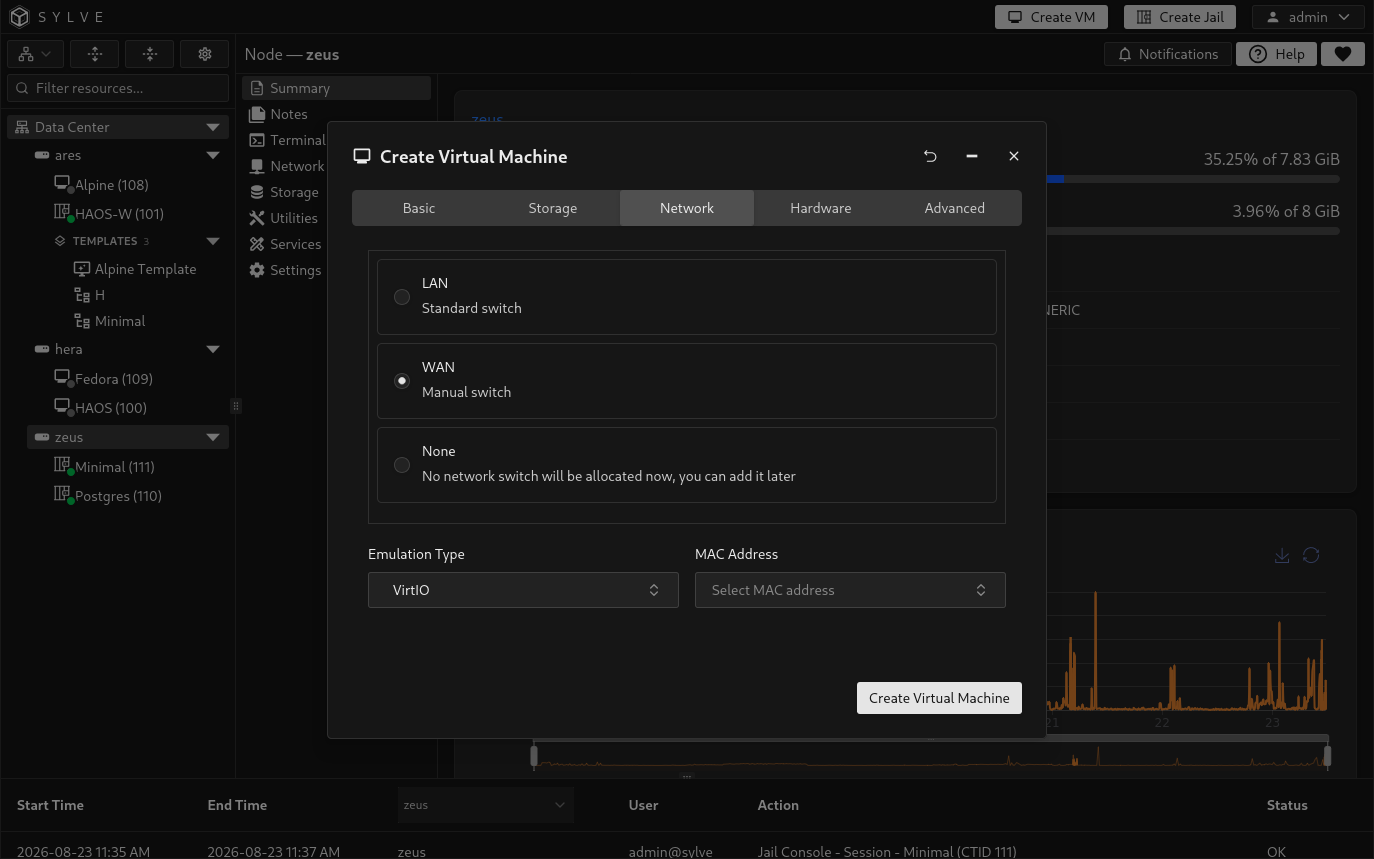Screen dimensions: 1374x859
Task: Click the Help button
Action: 1276,54
